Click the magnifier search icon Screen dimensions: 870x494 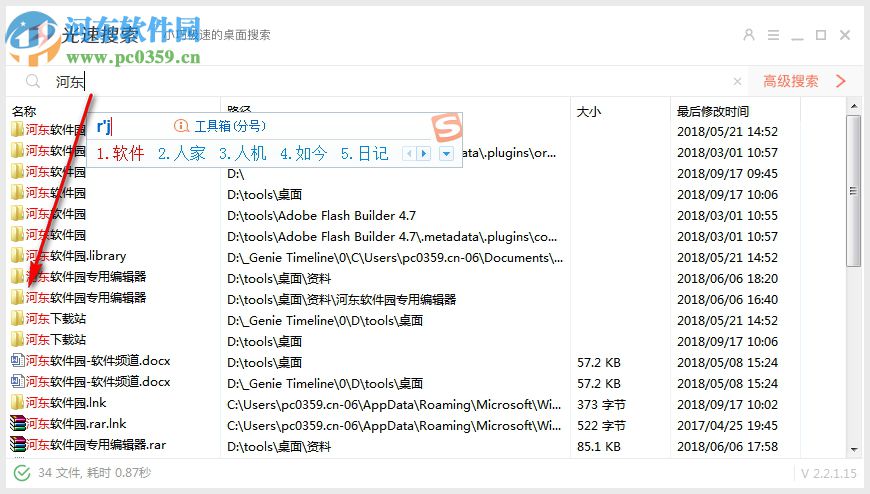33,82
